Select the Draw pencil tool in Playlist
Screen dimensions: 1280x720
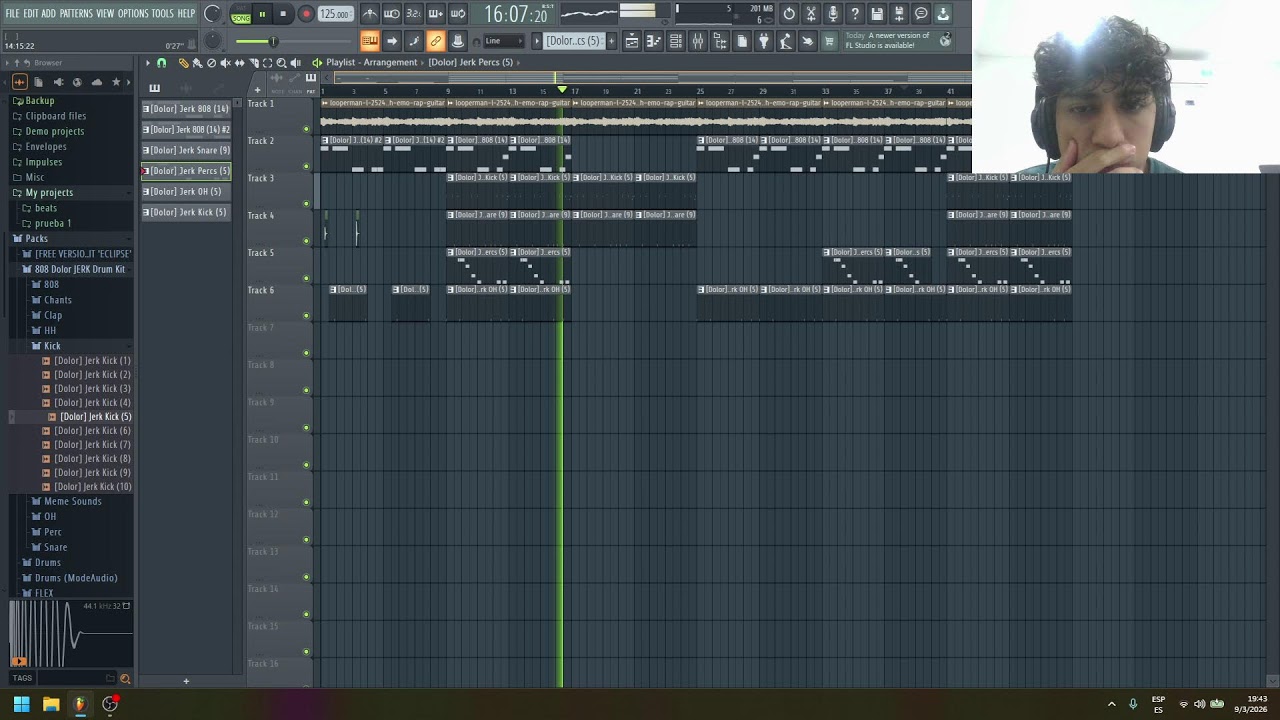pyautogui.click(x=184, y=63)
